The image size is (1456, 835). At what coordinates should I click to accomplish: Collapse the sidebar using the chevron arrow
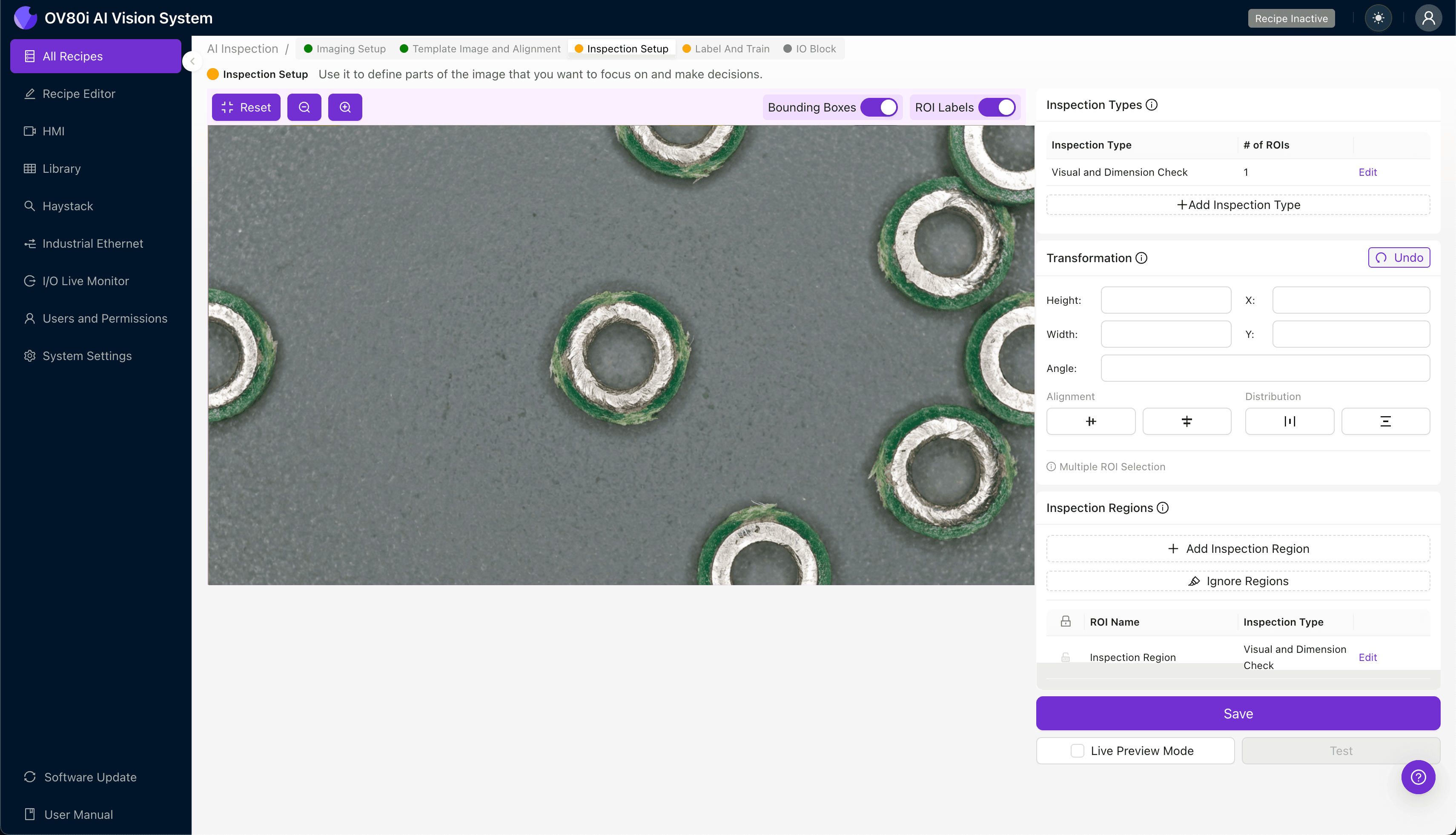coord(193,62)
